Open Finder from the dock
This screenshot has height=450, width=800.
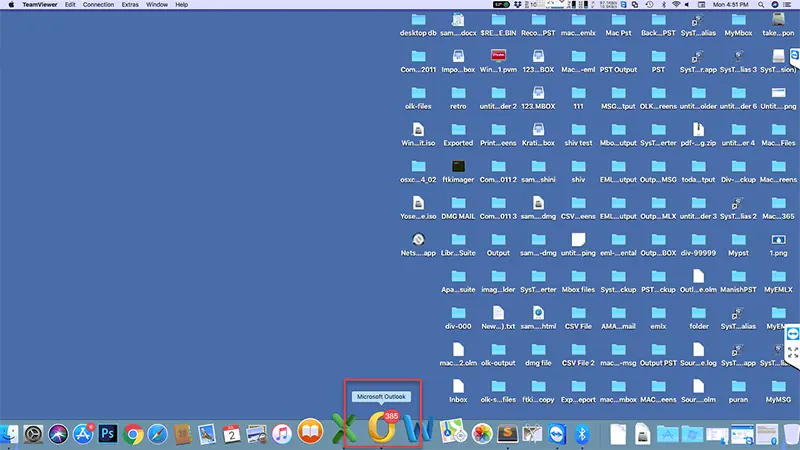8,434
